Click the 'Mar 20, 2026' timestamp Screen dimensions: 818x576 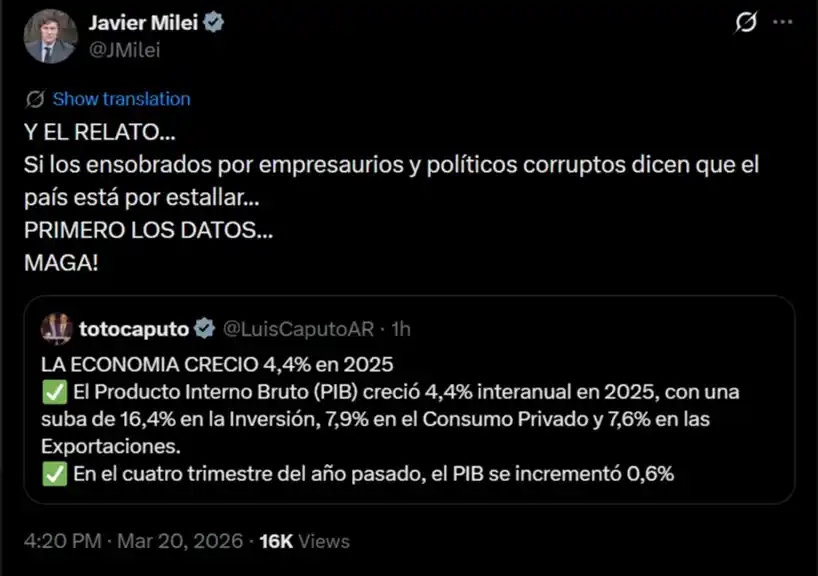tap(180, 541)
